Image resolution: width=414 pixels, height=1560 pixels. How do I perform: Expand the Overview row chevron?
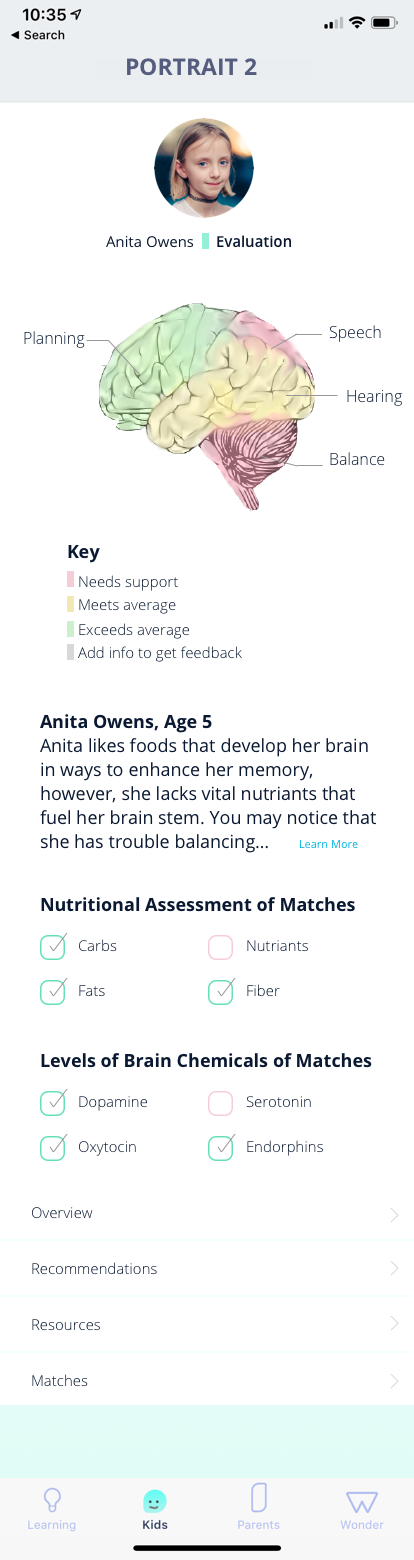[394, 1215]
